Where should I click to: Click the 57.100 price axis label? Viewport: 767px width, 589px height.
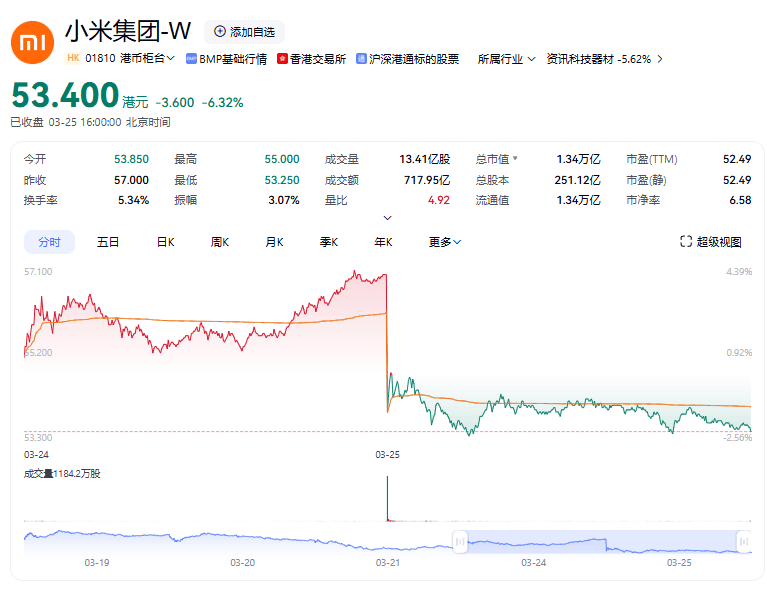click(38, 272)
